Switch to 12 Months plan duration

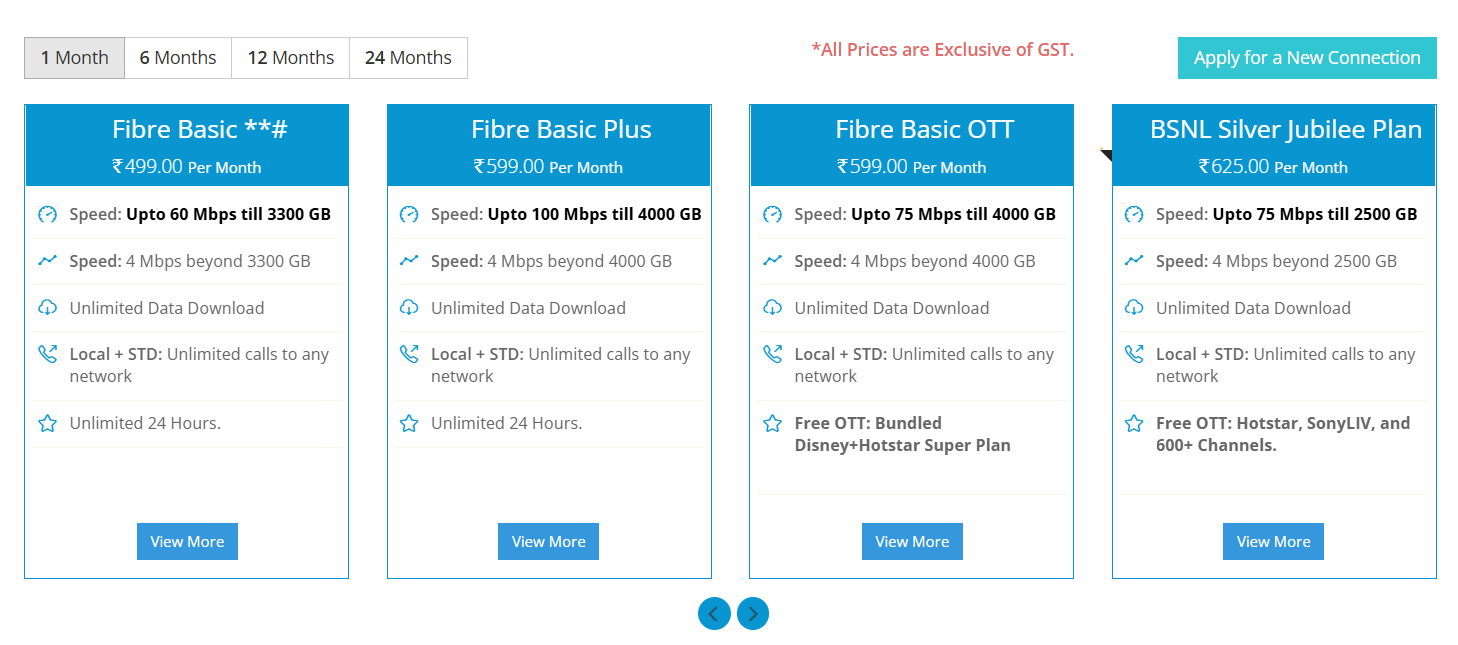[x=290, y=58]
